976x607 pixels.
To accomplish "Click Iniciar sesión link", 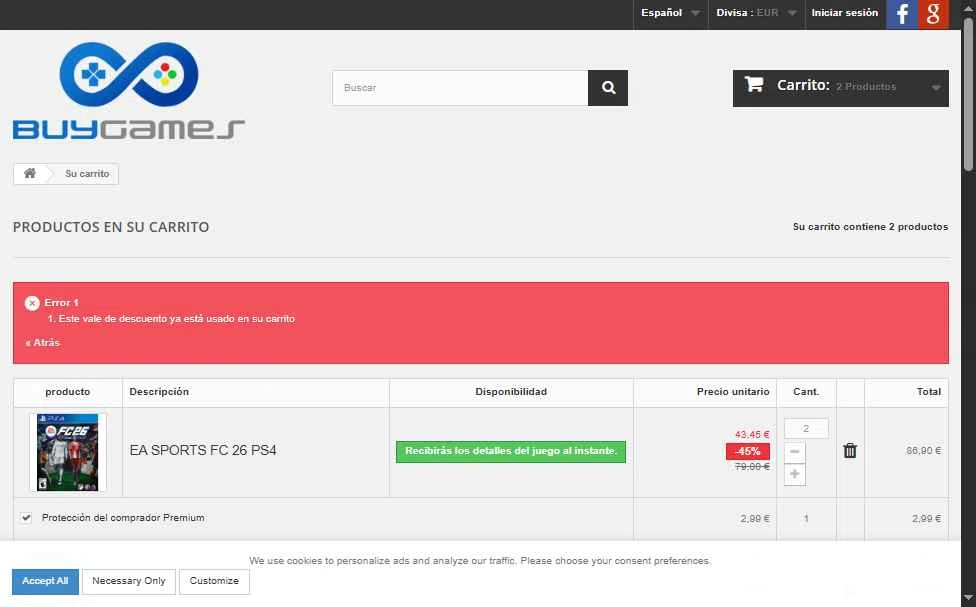I will [x=845, y=12].
